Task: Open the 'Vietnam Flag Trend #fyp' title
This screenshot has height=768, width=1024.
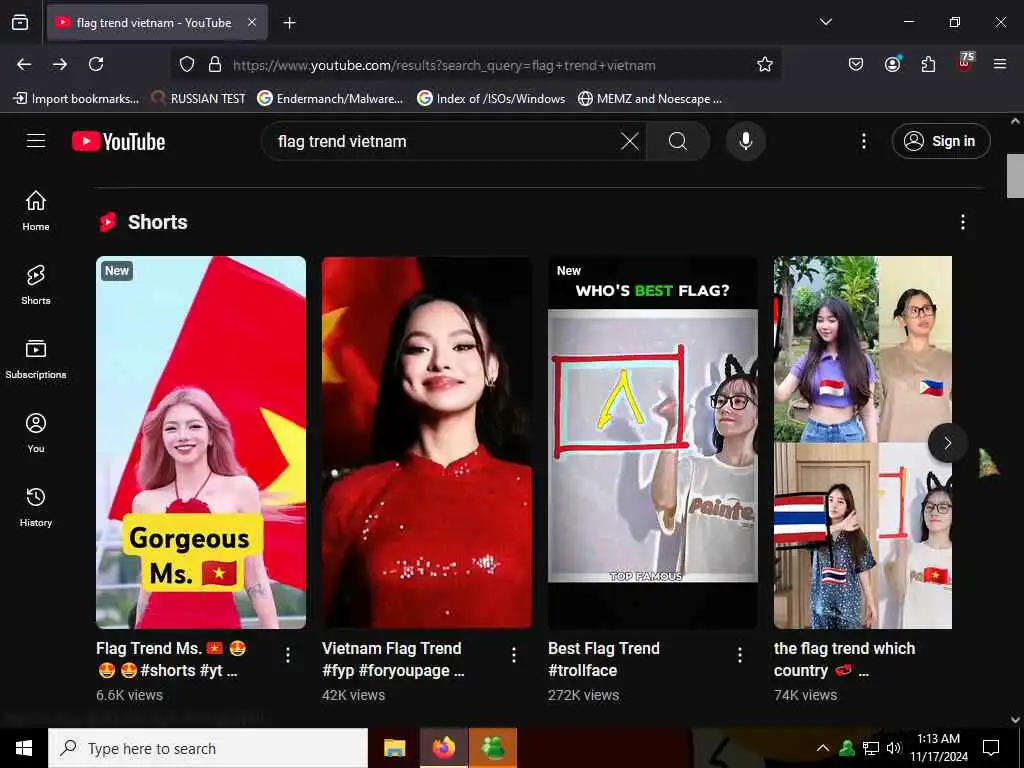Action: click(393, 659)
